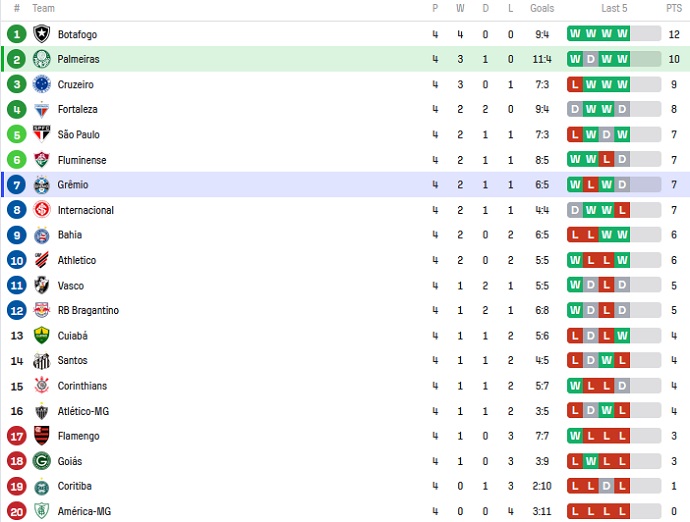Click the Cruzeiro club crest icon
The height and width of the screenshot is (522, 690).
(41, 84)
